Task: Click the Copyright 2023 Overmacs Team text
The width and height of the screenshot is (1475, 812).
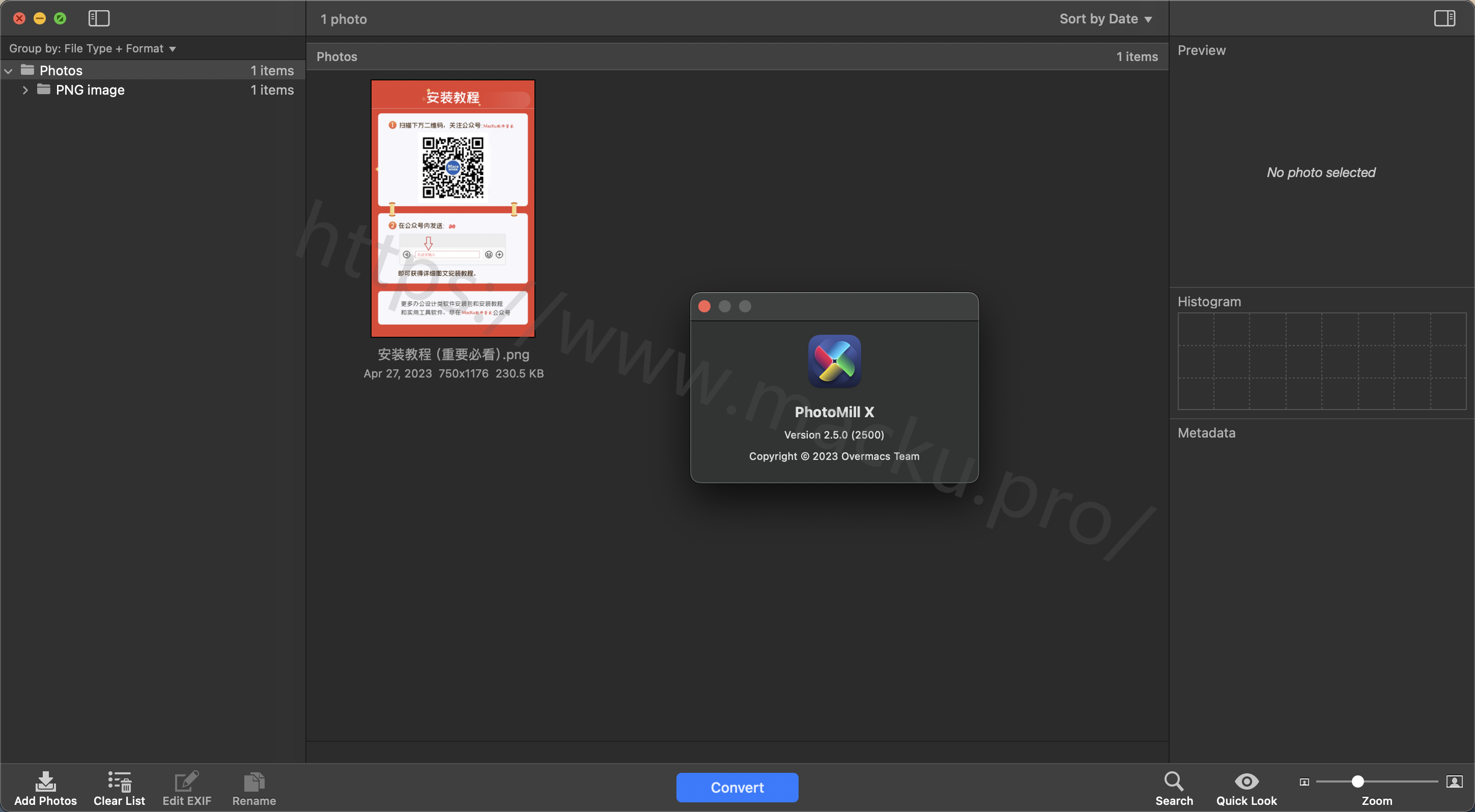Action: pyautogui.click(x=834, y=456)
